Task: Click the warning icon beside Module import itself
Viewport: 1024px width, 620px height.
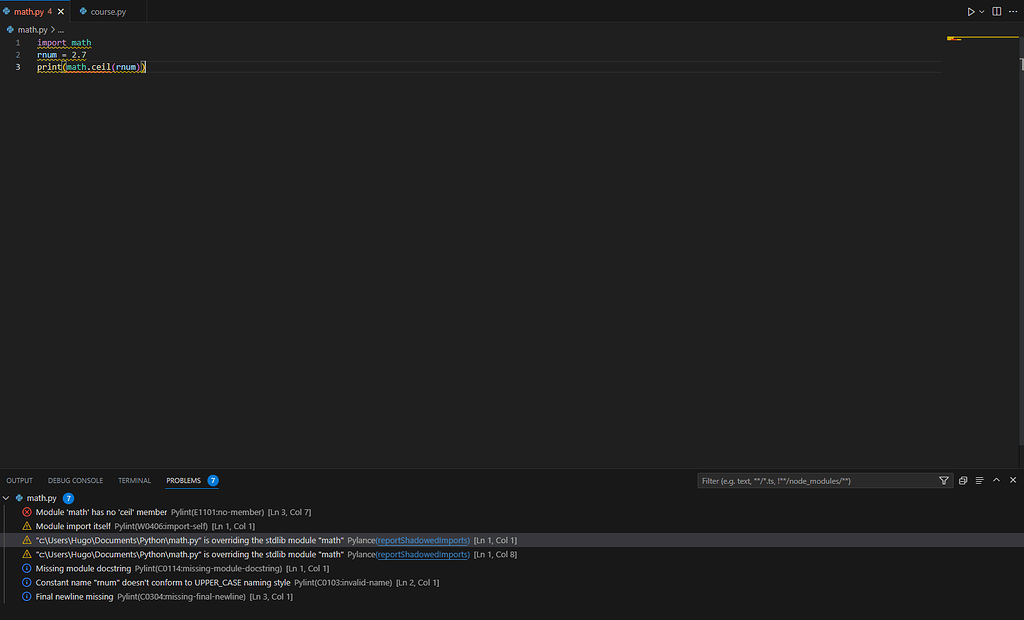Action: pyautogui.click(x=26, y=525)
